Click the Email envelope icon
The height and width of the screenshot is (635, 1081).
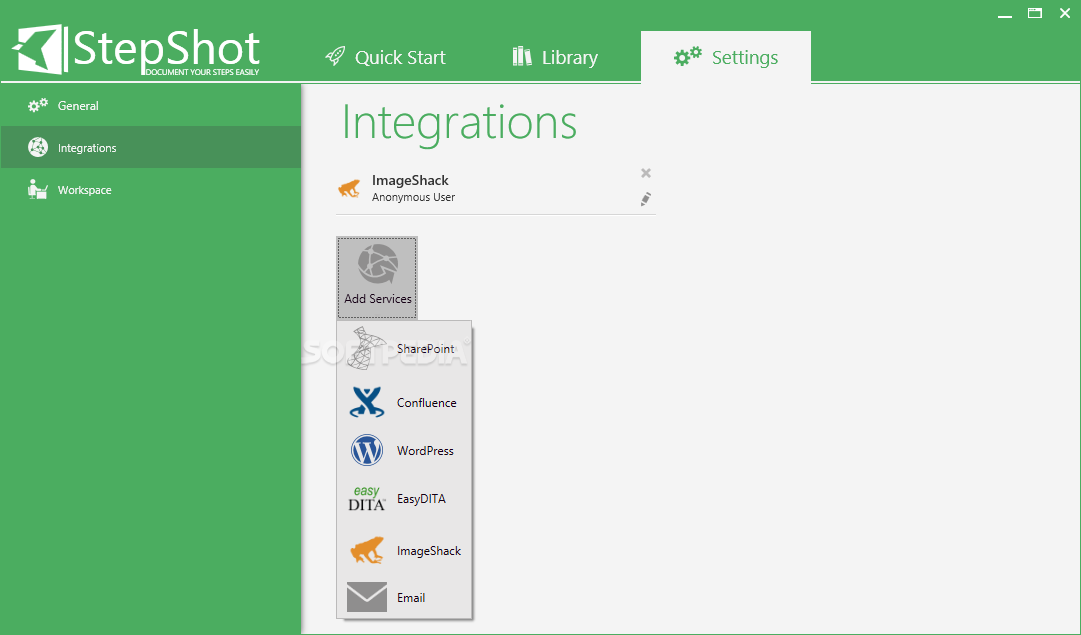367,597
